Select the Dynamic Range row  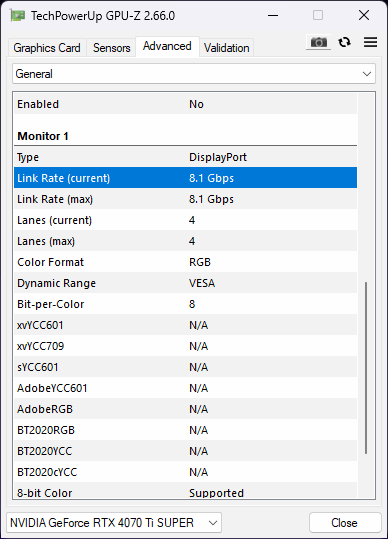point(186,283)
